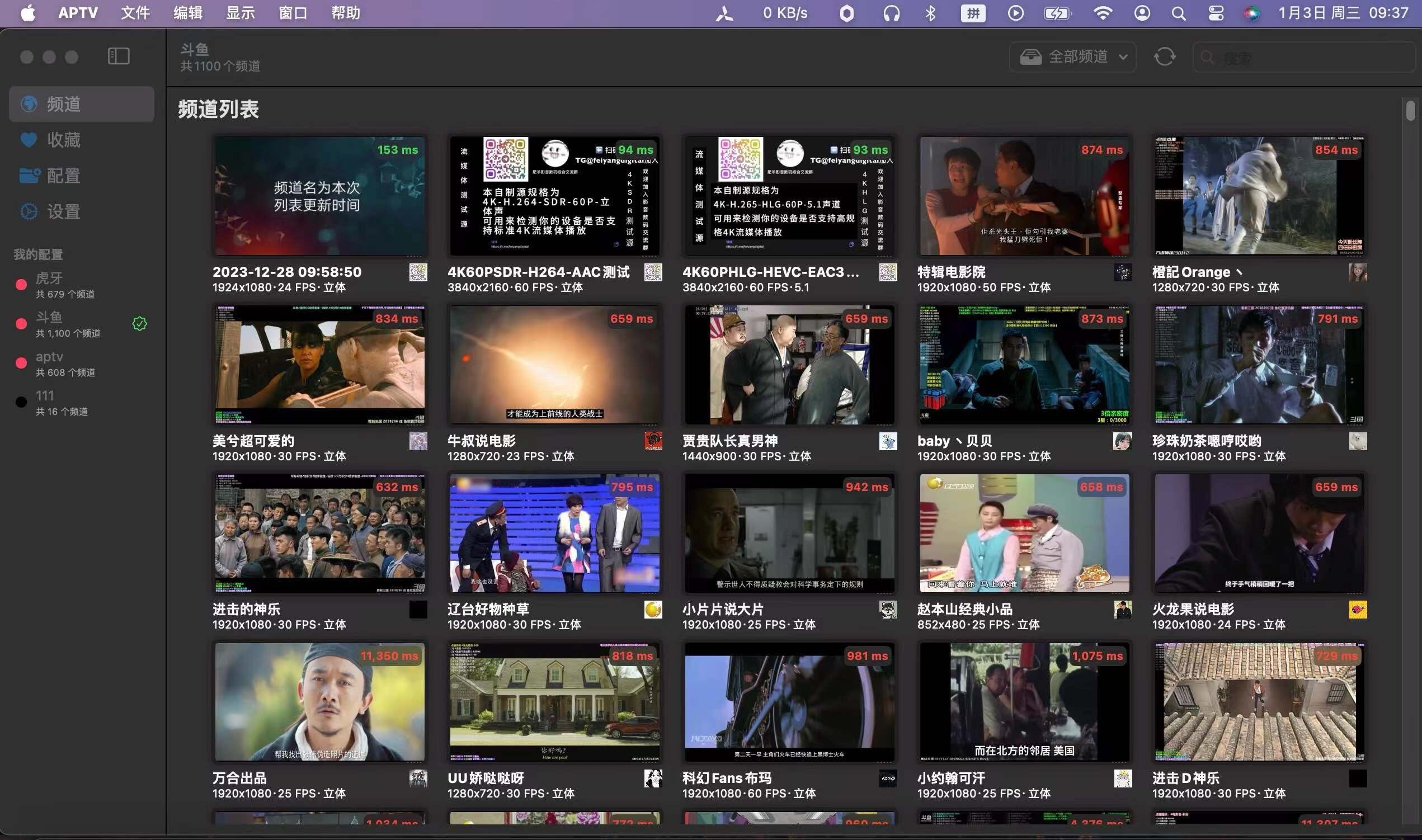Play the UU娇哒哒呀 channel thumbnail
The width and height of the screenshot is (1422, 840).
point(555,702)
